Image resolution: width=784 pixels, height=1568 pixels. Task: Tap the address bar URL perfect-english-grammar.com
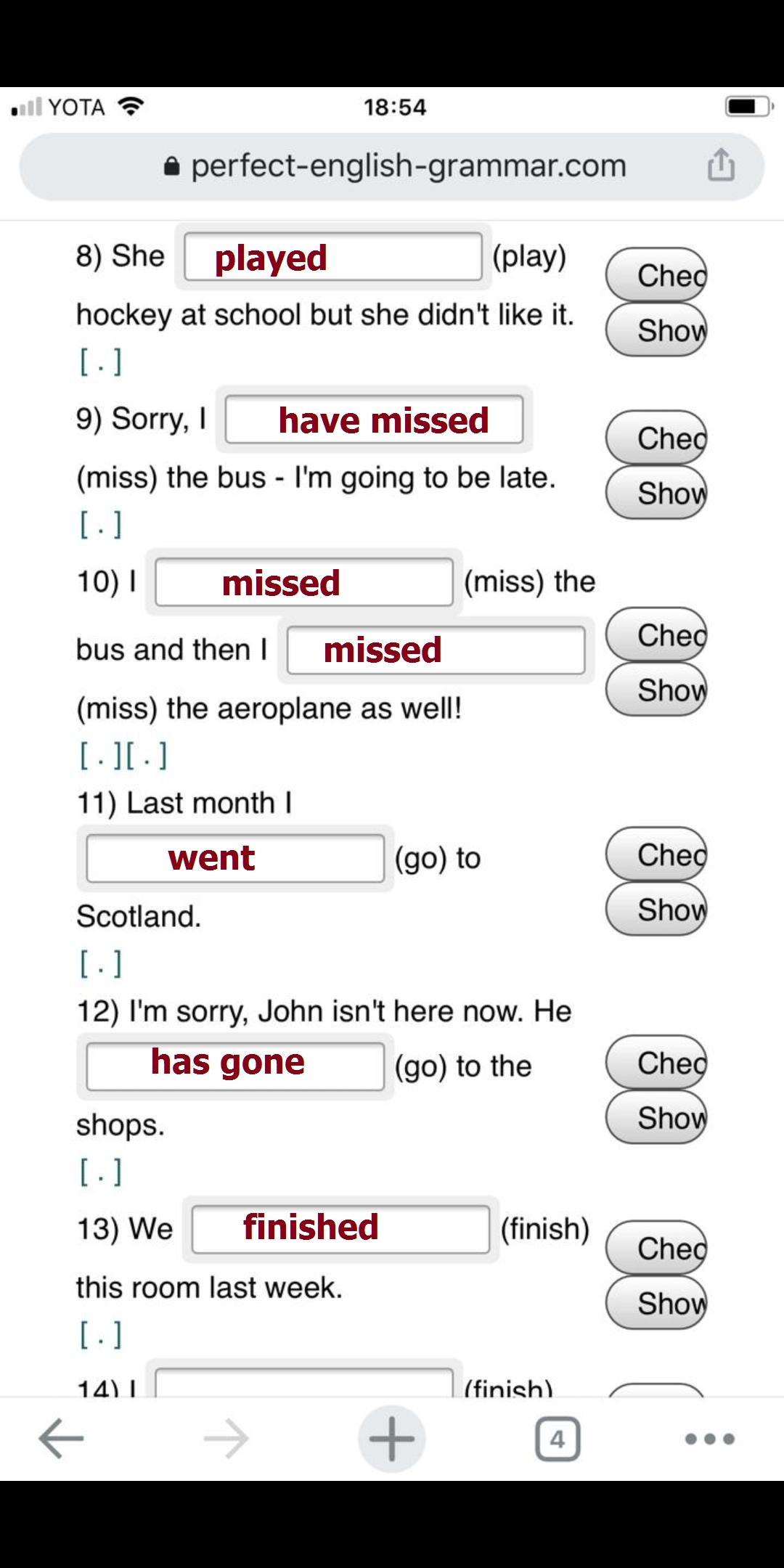(x=408, y=166)
